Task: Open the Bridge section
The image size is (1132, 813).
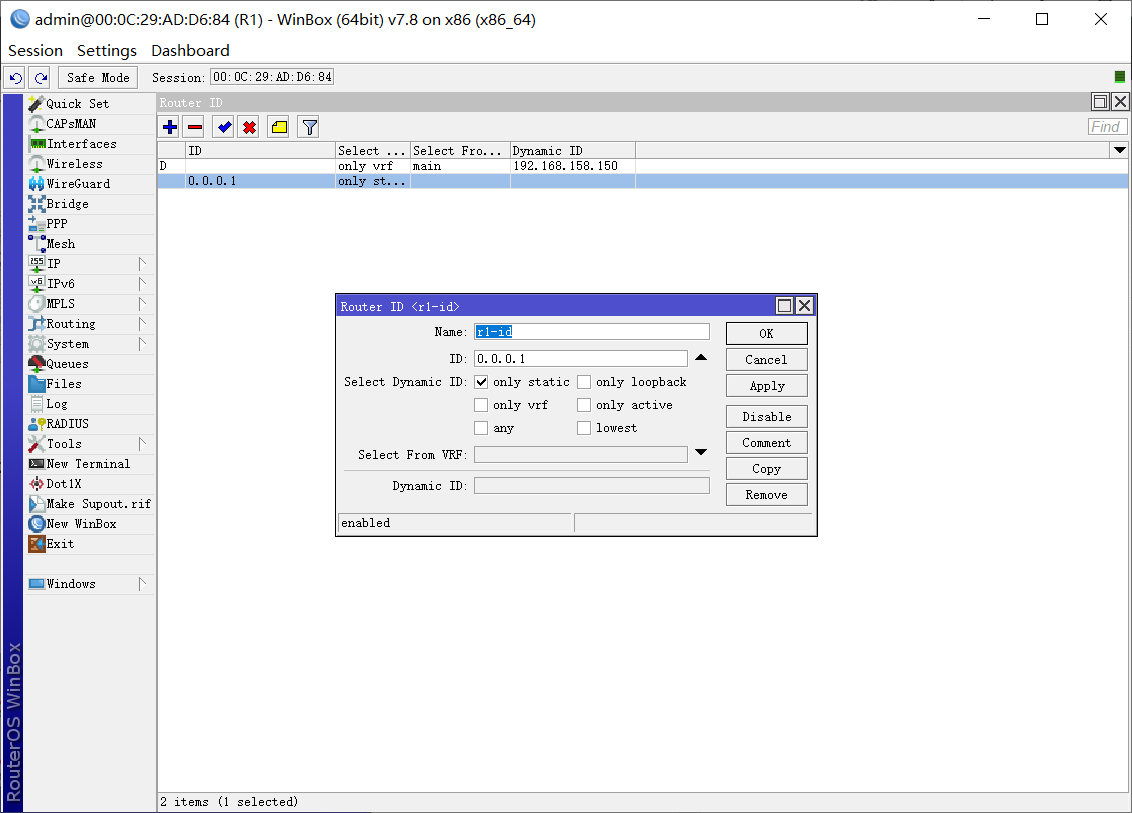Action: coord(90,204)
